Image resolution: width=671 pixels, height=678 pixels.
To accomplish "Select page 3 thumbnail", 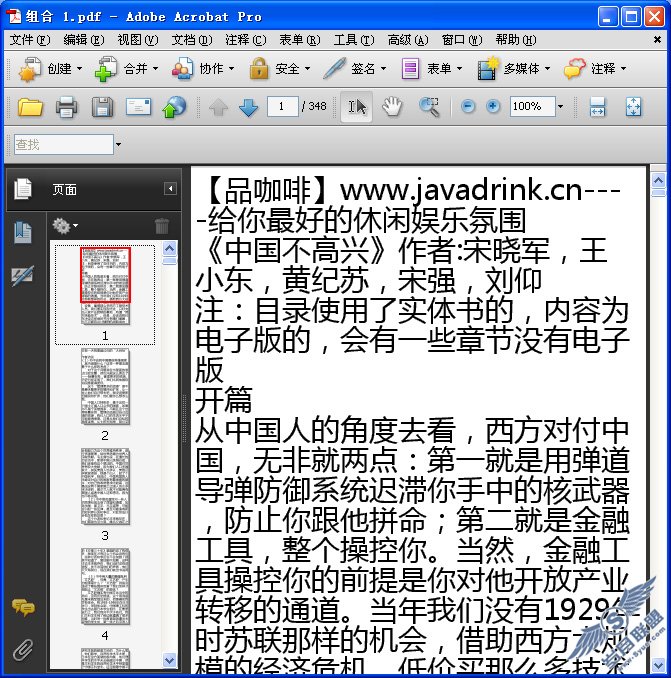I will coord(105,486).
